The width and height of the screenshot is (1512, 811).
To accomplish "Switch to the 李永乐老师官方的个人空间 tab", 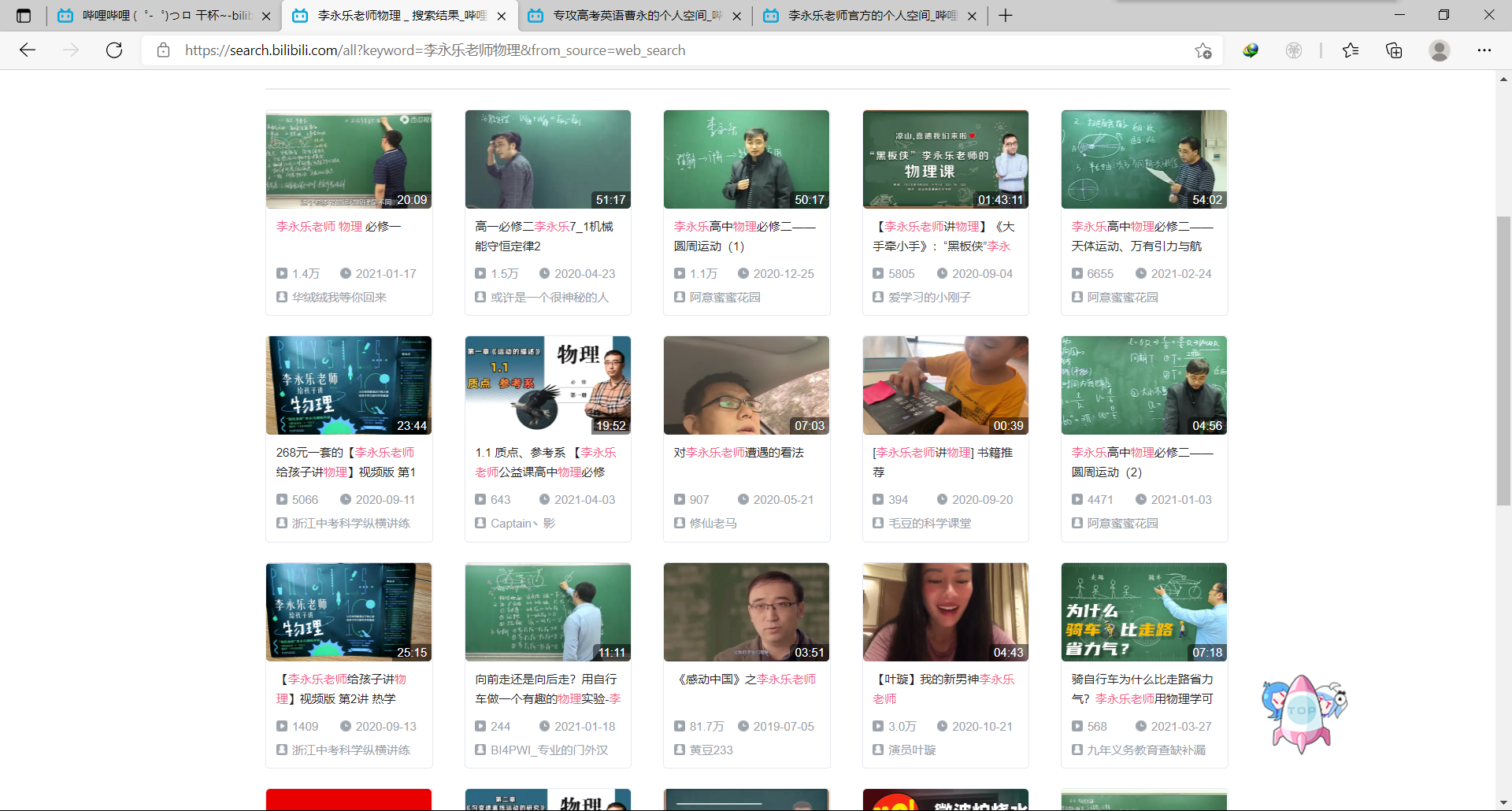I will click(x=870, y=16).
